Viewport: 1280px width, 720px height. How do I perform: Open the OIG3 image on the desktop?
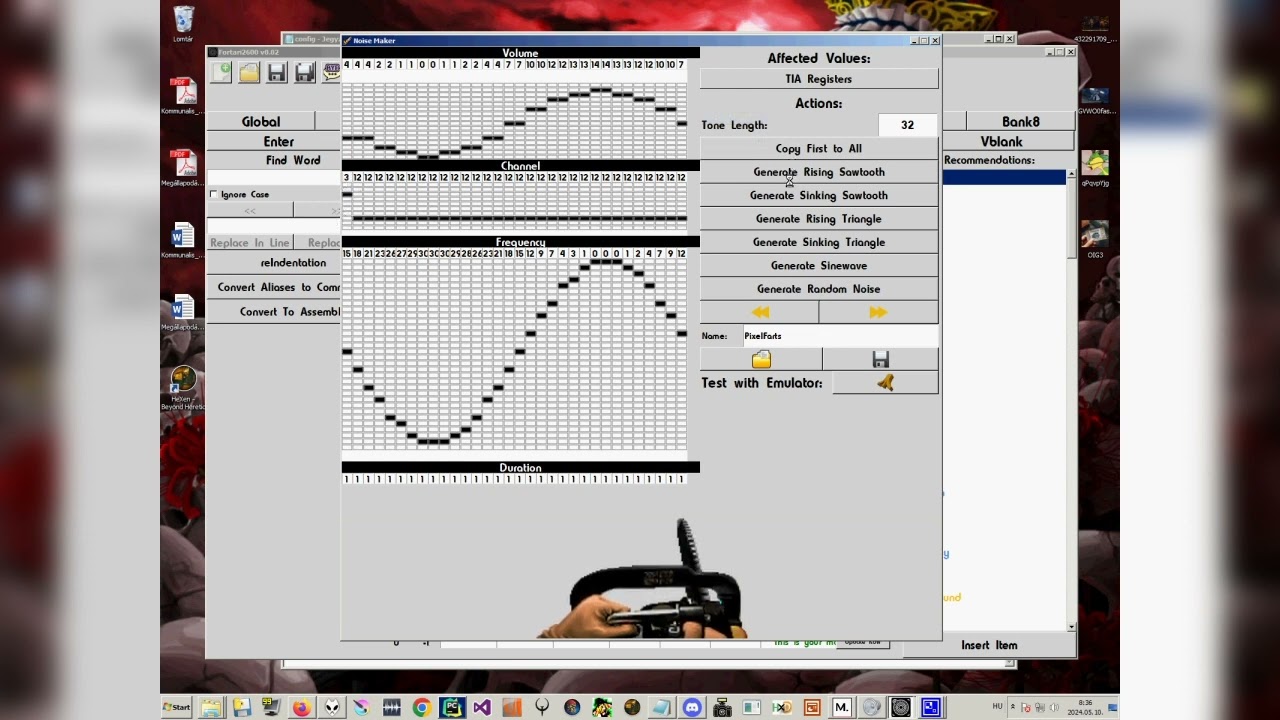click(x=1095, y=239)
